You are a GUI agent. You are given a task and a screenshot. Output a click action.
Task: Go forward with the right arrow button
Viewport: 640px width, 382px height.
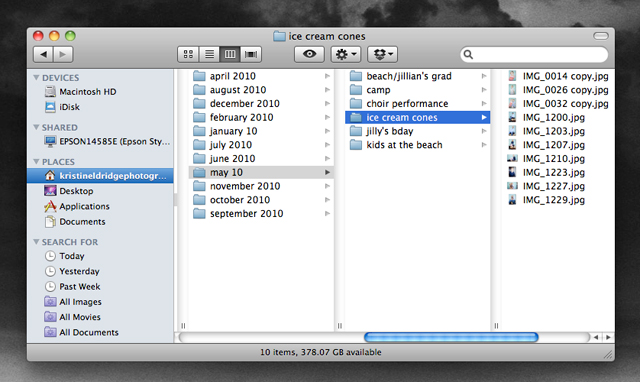[63, 54]
